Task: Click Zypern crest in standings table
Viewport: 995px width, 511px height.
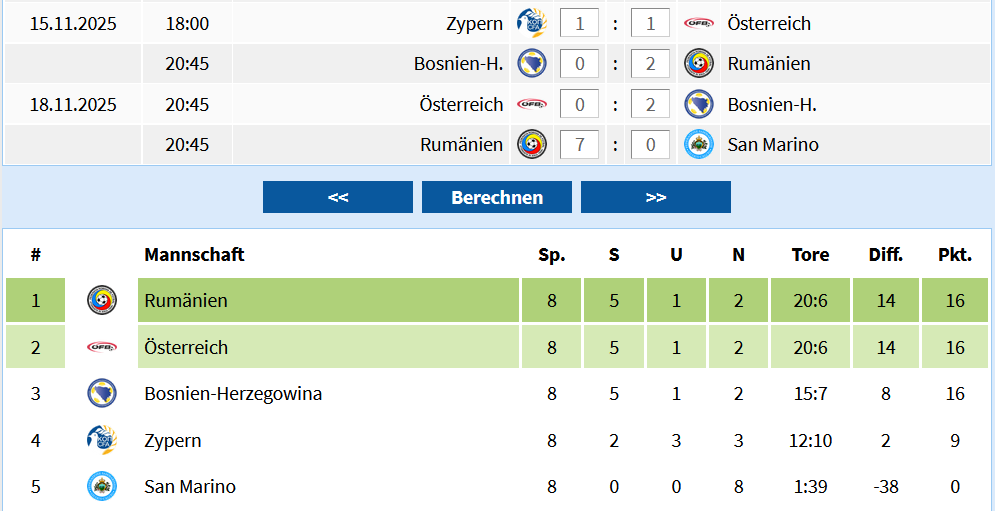Action: tap(101, 440)
